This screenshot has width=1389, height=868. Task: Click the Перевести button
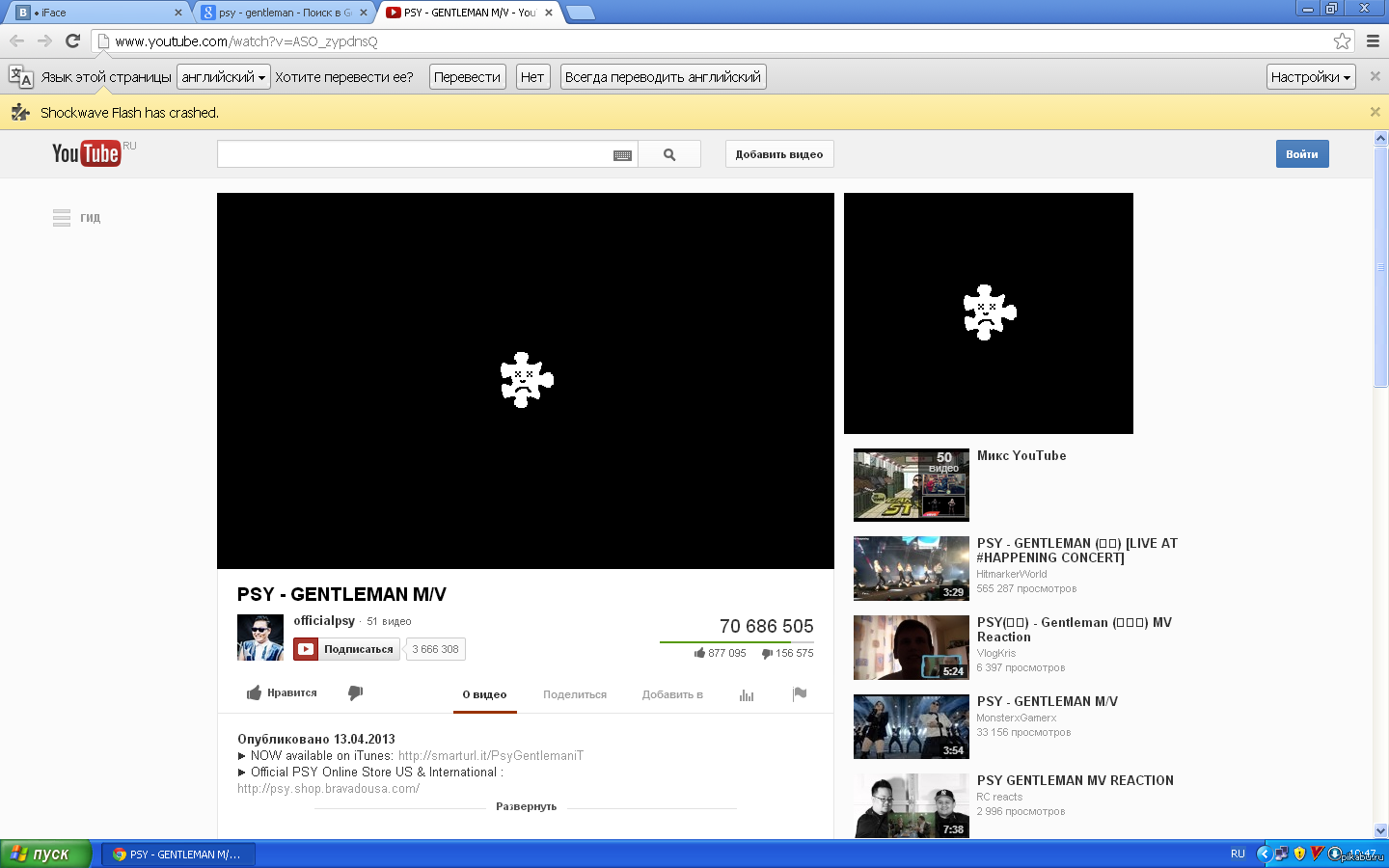pos(467,77)
